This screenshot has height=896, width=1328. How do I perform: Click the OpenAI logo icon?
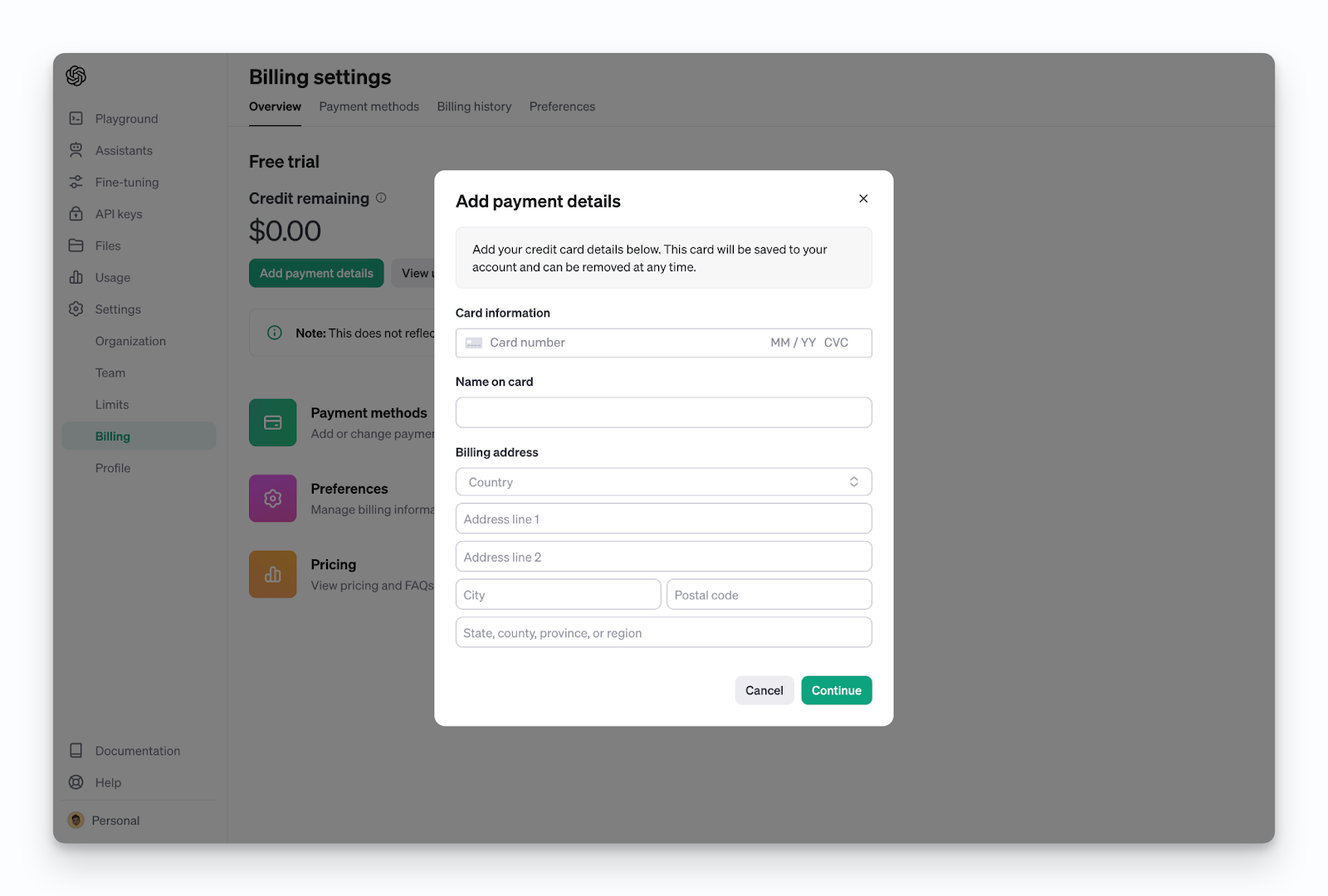76,76
